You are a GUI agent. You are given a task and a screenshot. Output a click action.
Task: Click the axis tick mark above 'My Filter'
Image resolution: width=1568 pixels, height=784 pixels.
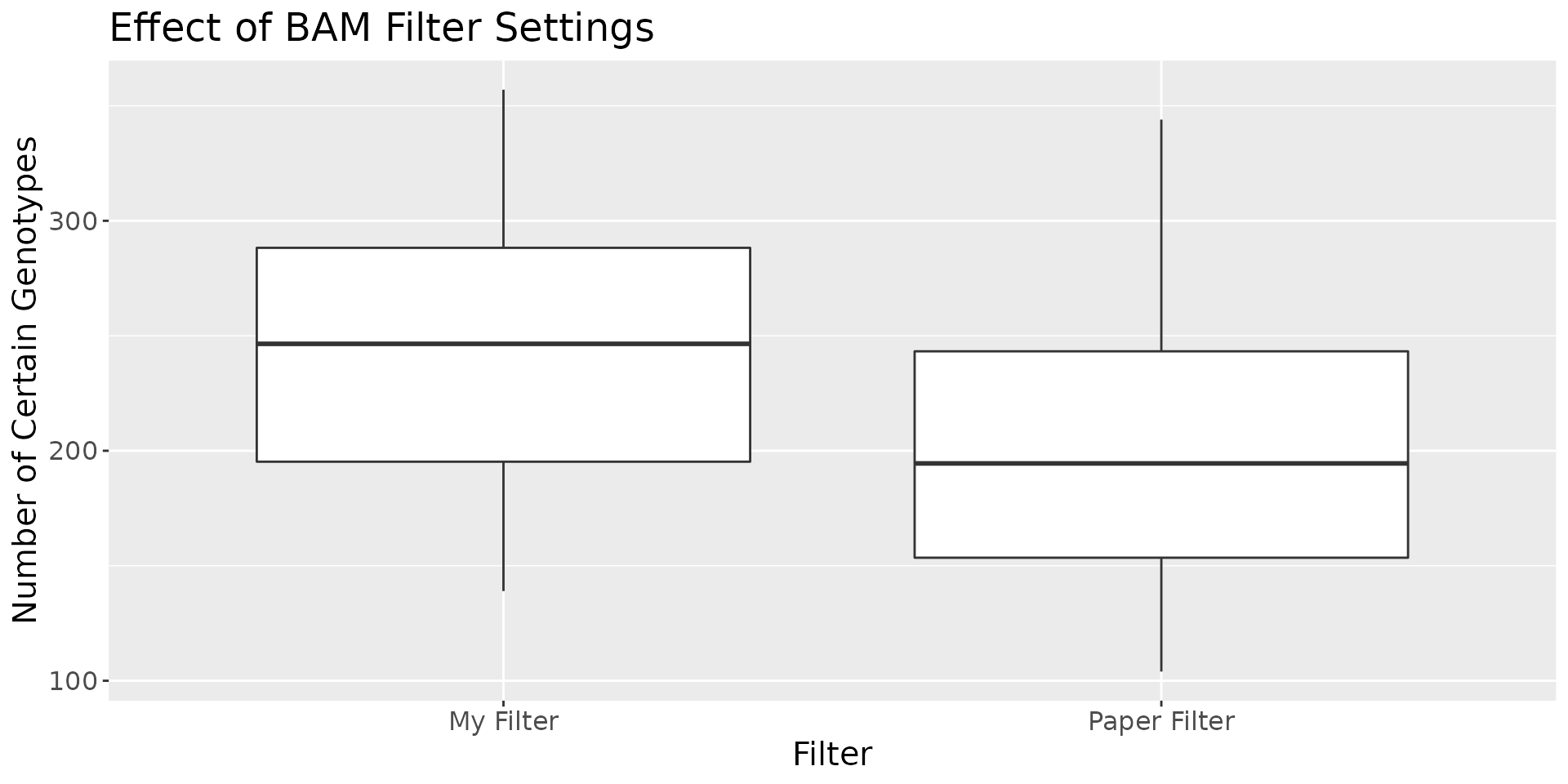503,704
